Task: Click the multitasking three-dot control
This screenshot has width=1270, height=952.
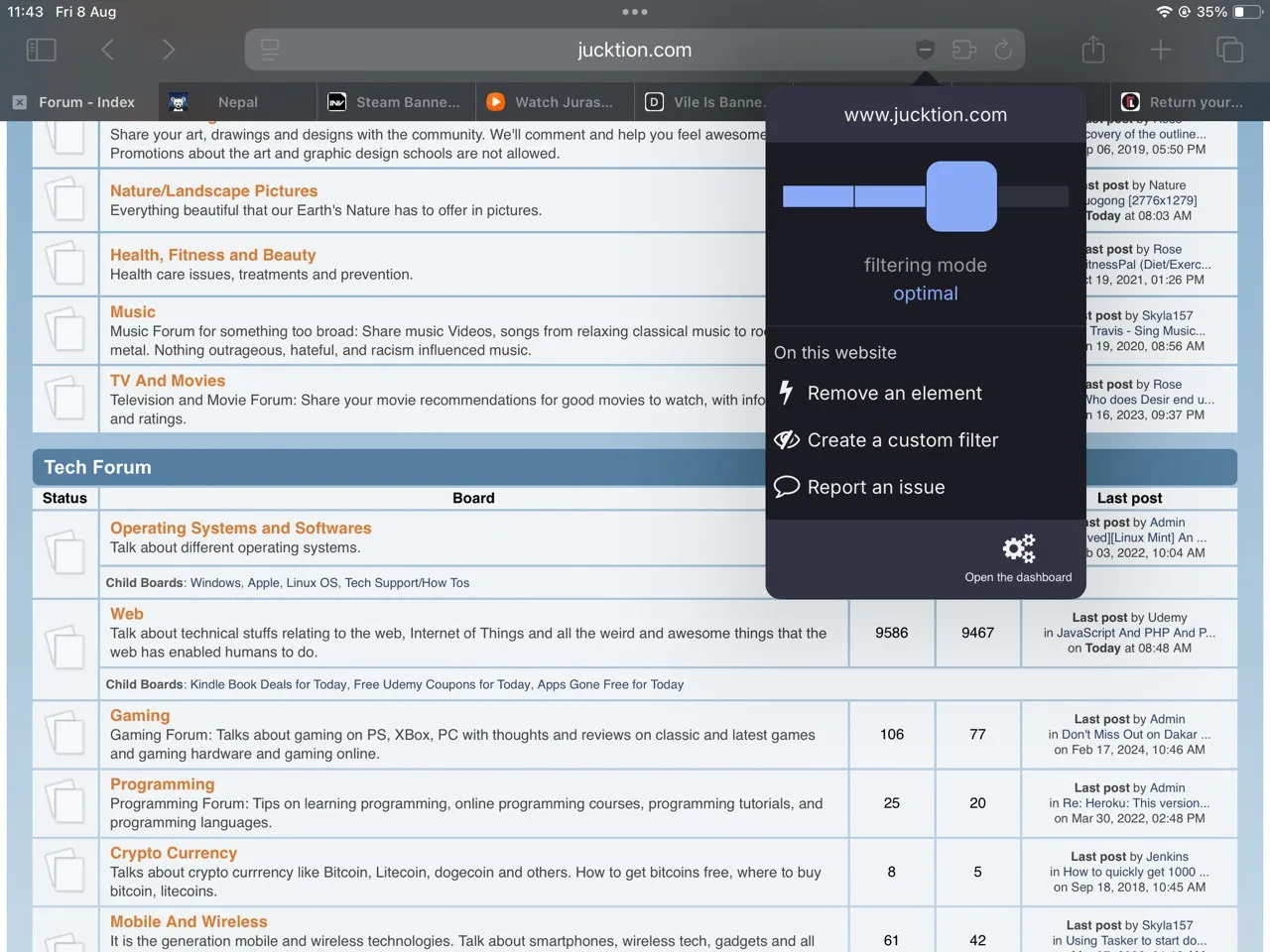Action: pyautogui.click(x=635, y=12)
